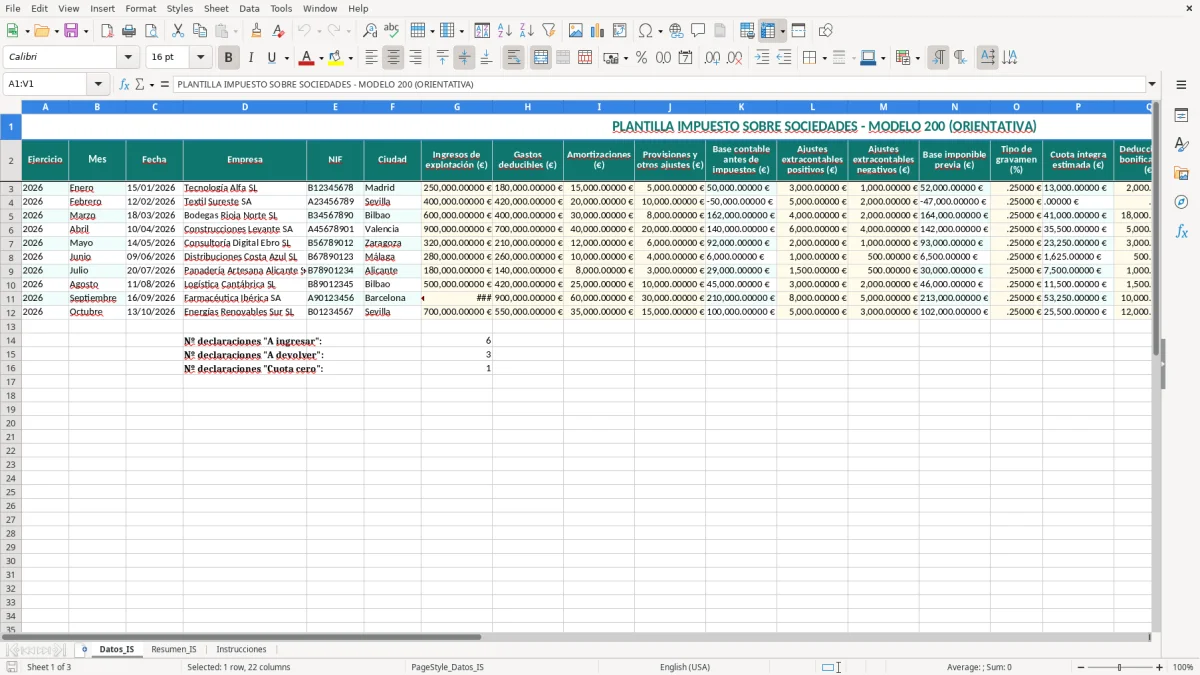Adjust the zoom slider handle
This screenshot has width=1200, height=675.
point(1120,667)
